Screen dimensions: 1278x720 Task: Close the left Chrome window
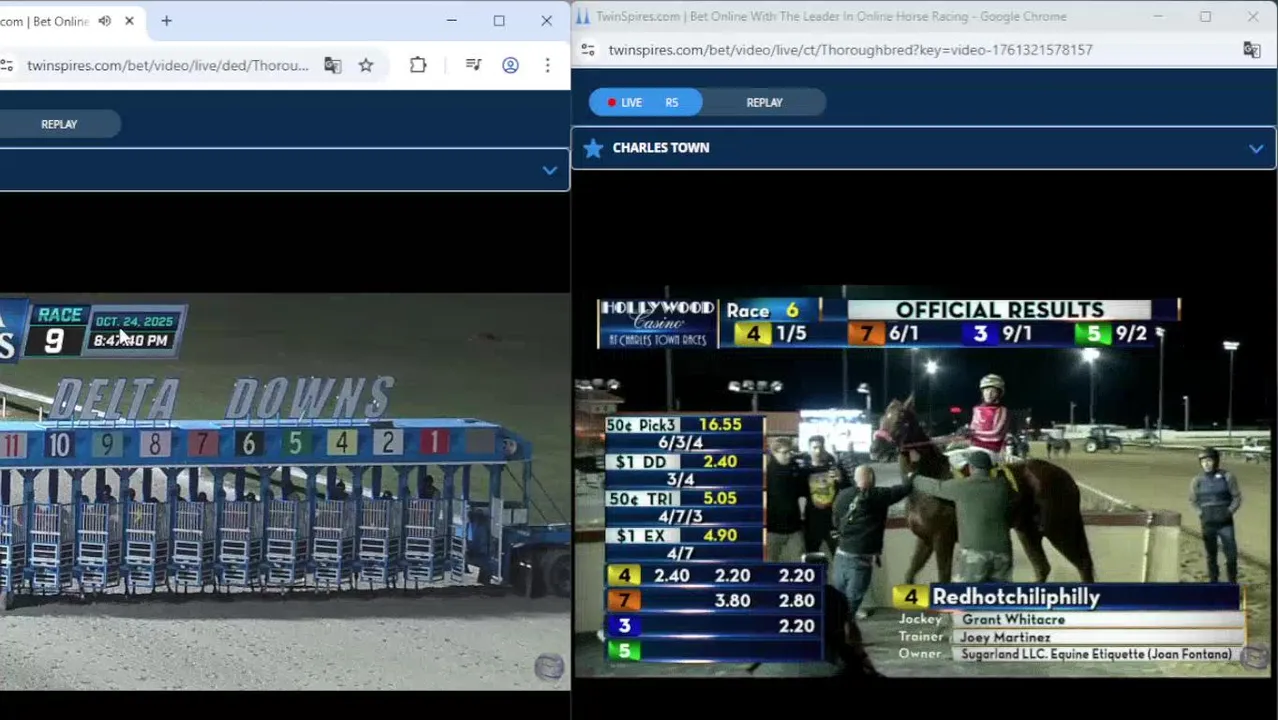[546, 21]
